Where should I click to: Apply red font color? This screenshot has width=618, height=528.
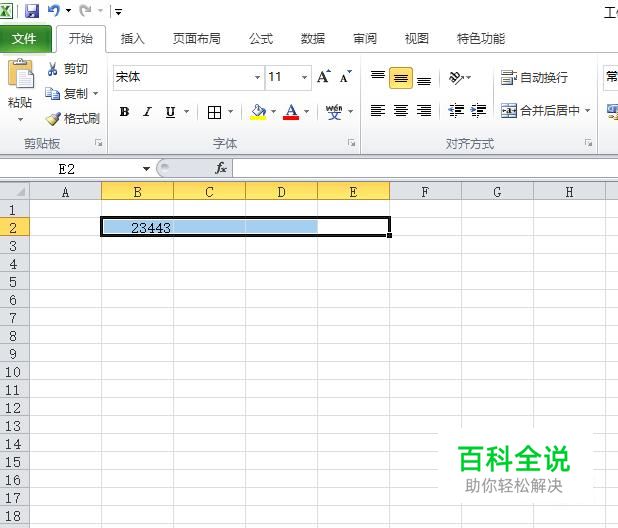point(291,112)
